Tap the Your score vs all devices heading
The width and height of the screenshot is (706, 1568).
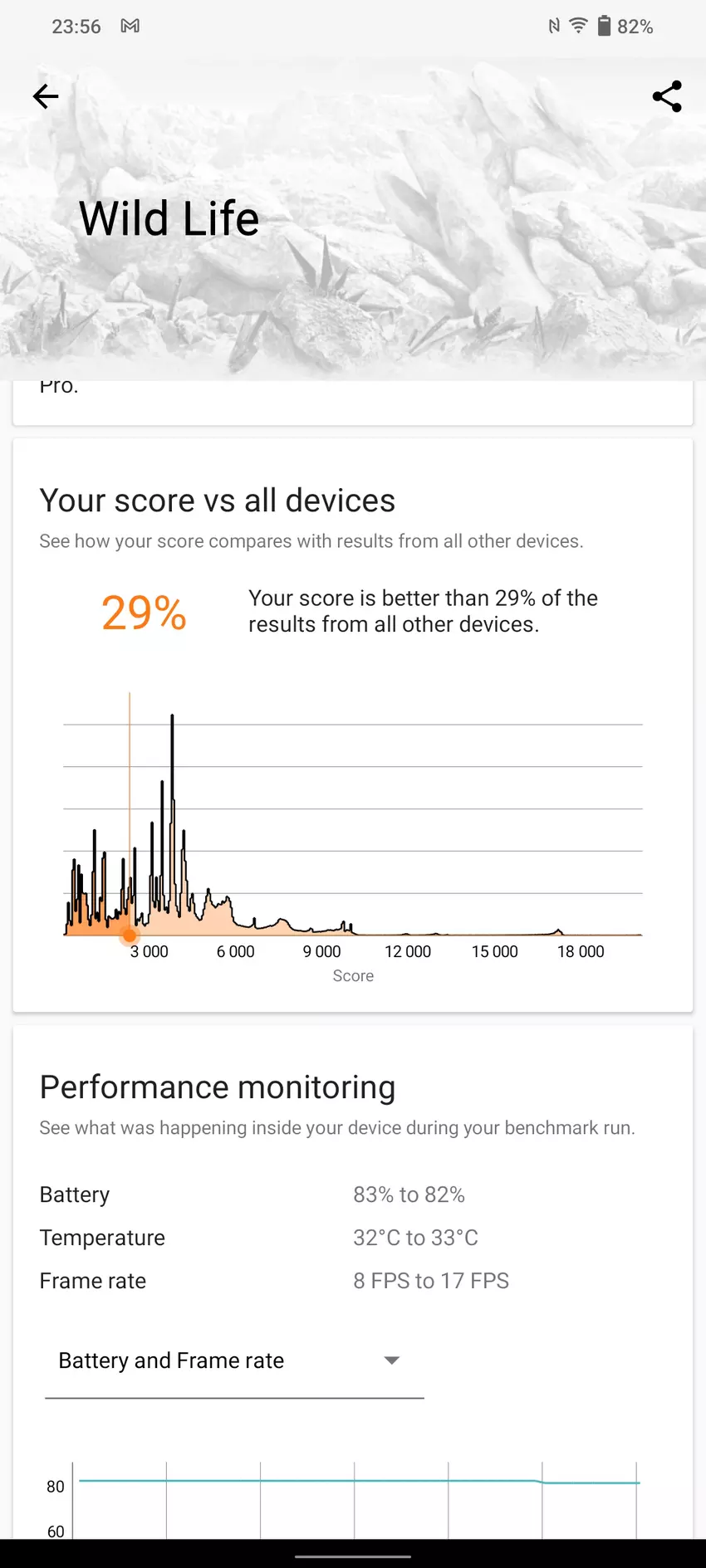click(218, 501)
